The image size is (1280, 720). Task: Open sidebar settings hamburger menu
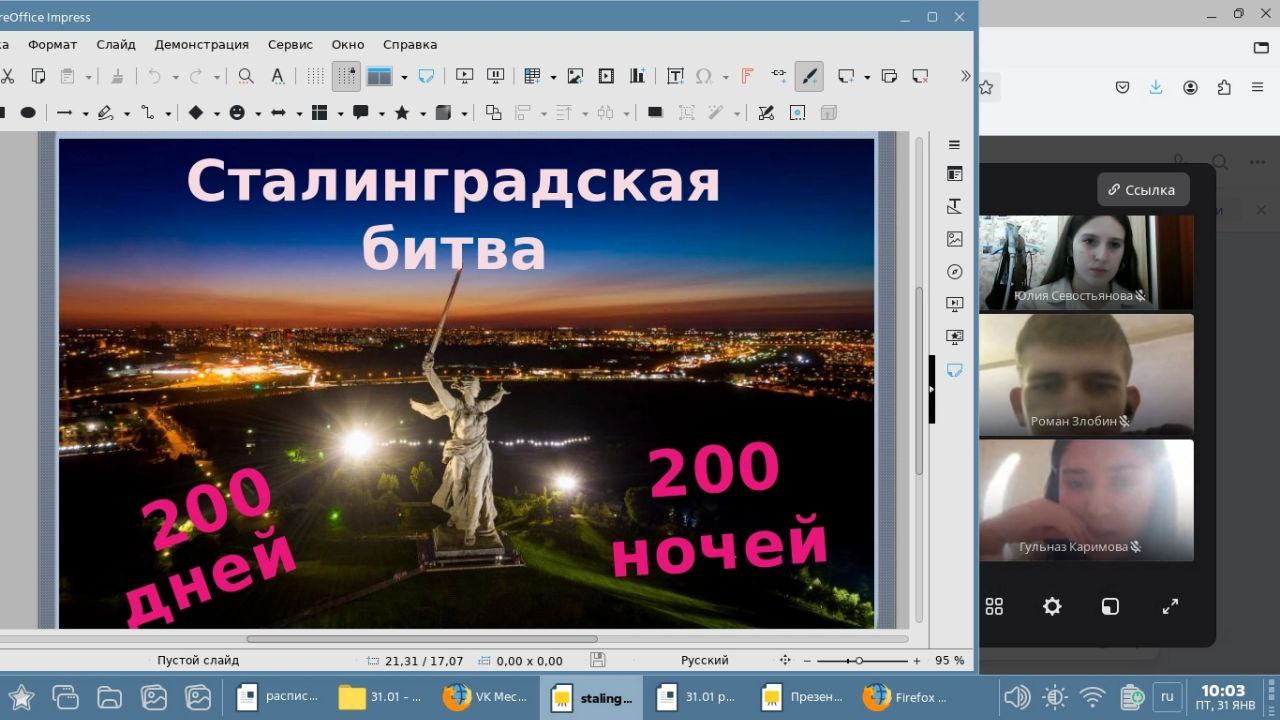tap(954, 144)
